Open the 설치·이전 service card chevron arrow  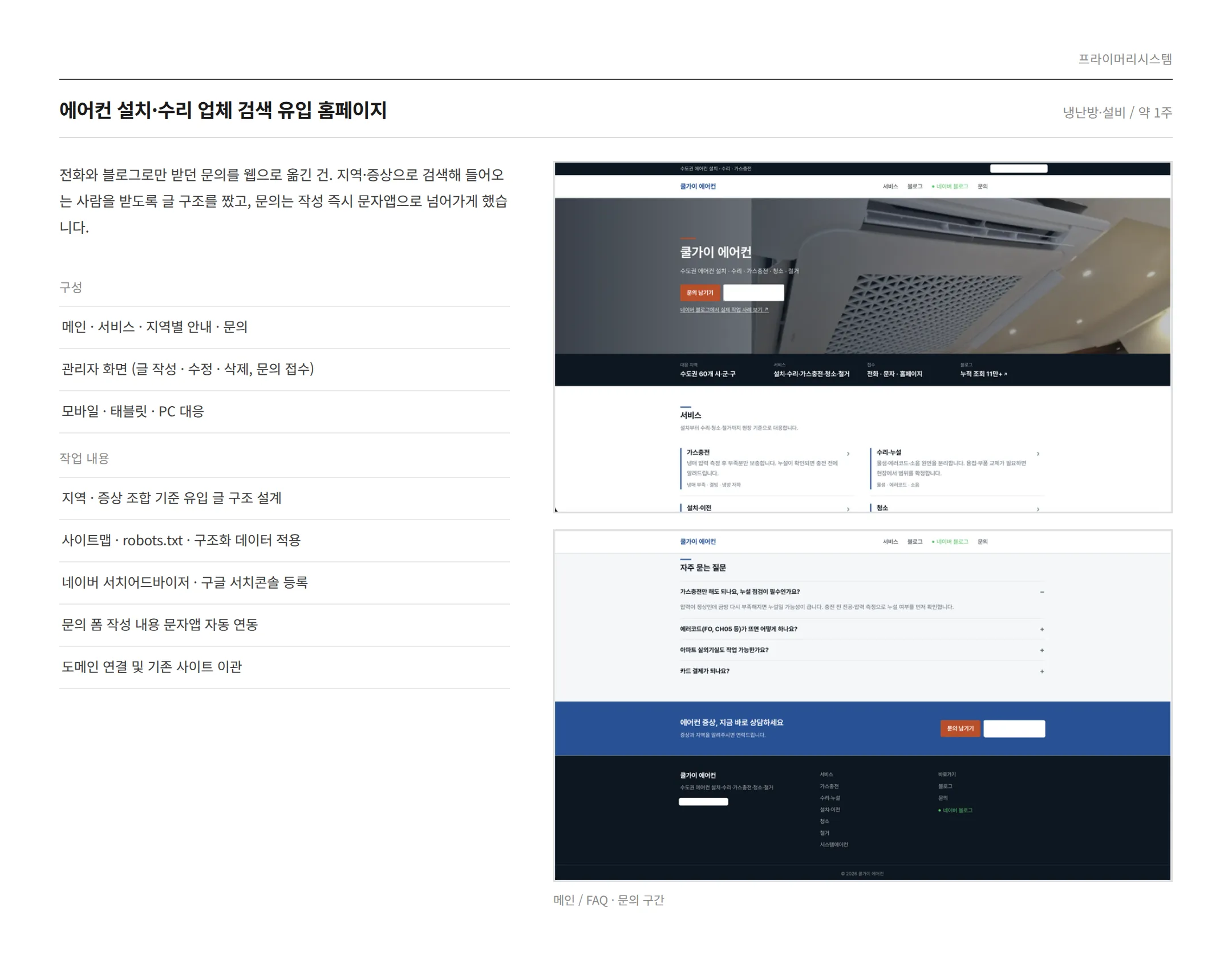point(848,509)
